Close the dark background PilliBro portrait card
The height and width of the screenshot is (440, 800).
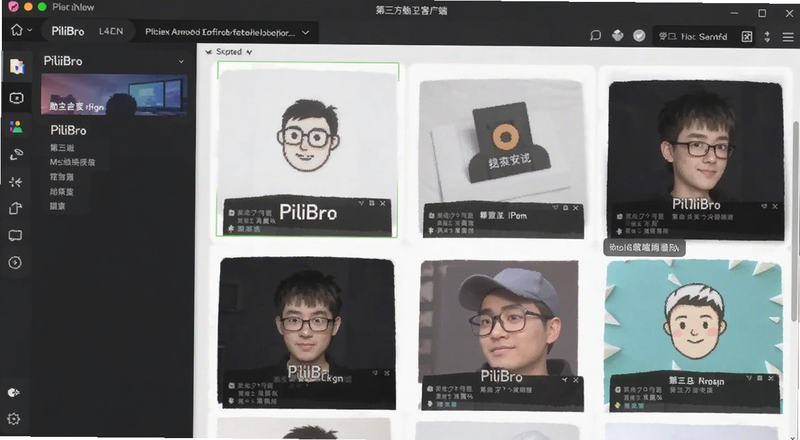click(774, 206)
